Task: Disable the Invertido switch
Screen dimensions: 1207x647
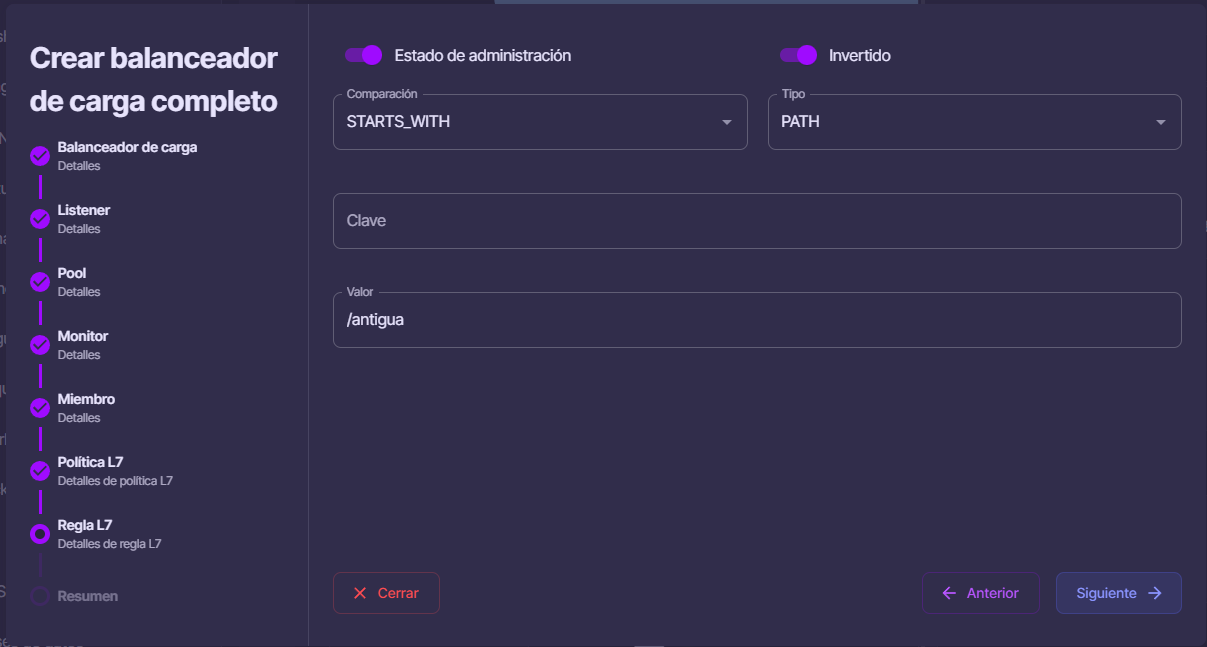Action: (x=799, y=55)
